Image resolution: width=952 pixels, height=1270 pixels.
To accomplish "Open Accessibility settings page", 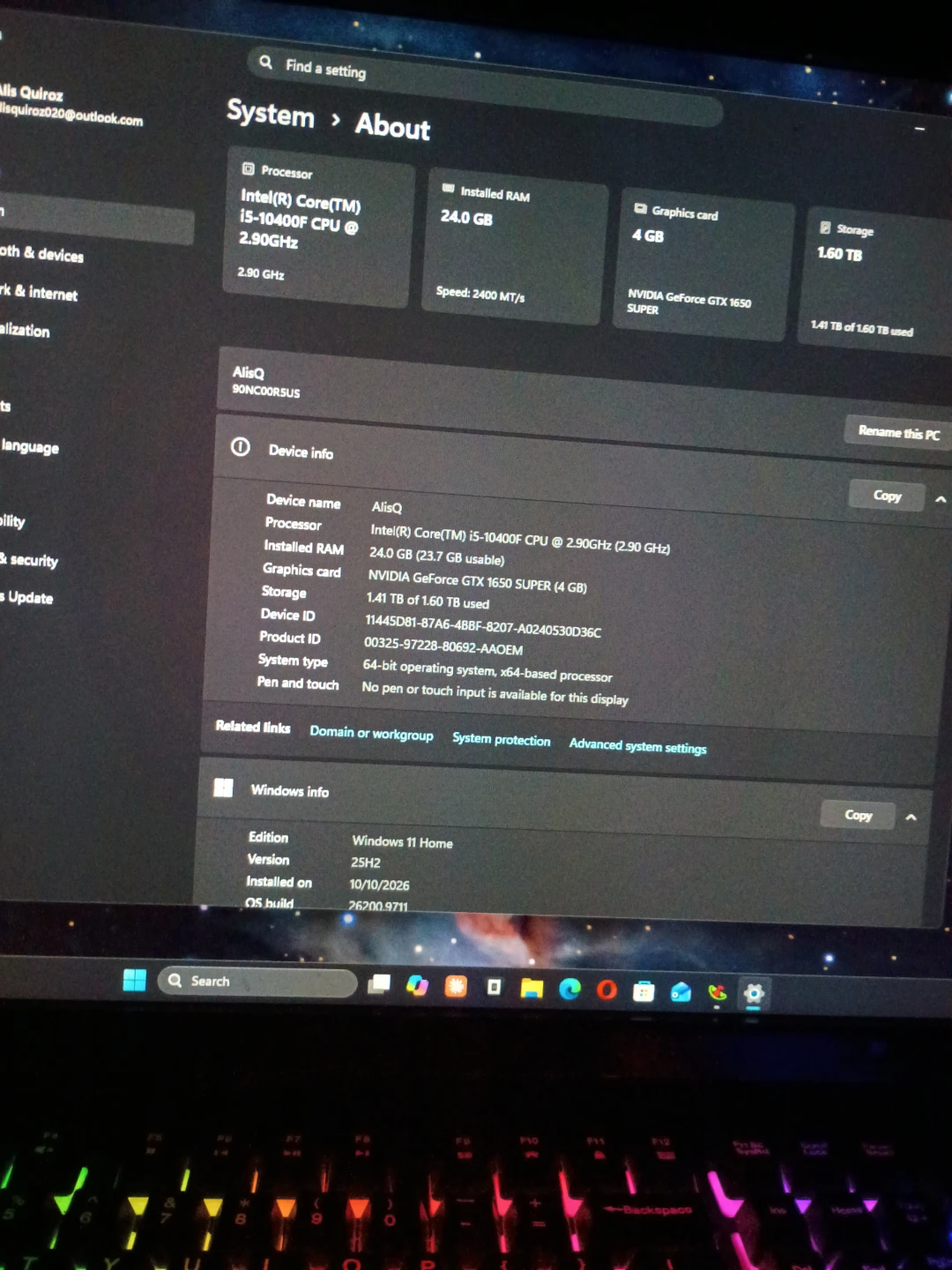I will [12, 521].
